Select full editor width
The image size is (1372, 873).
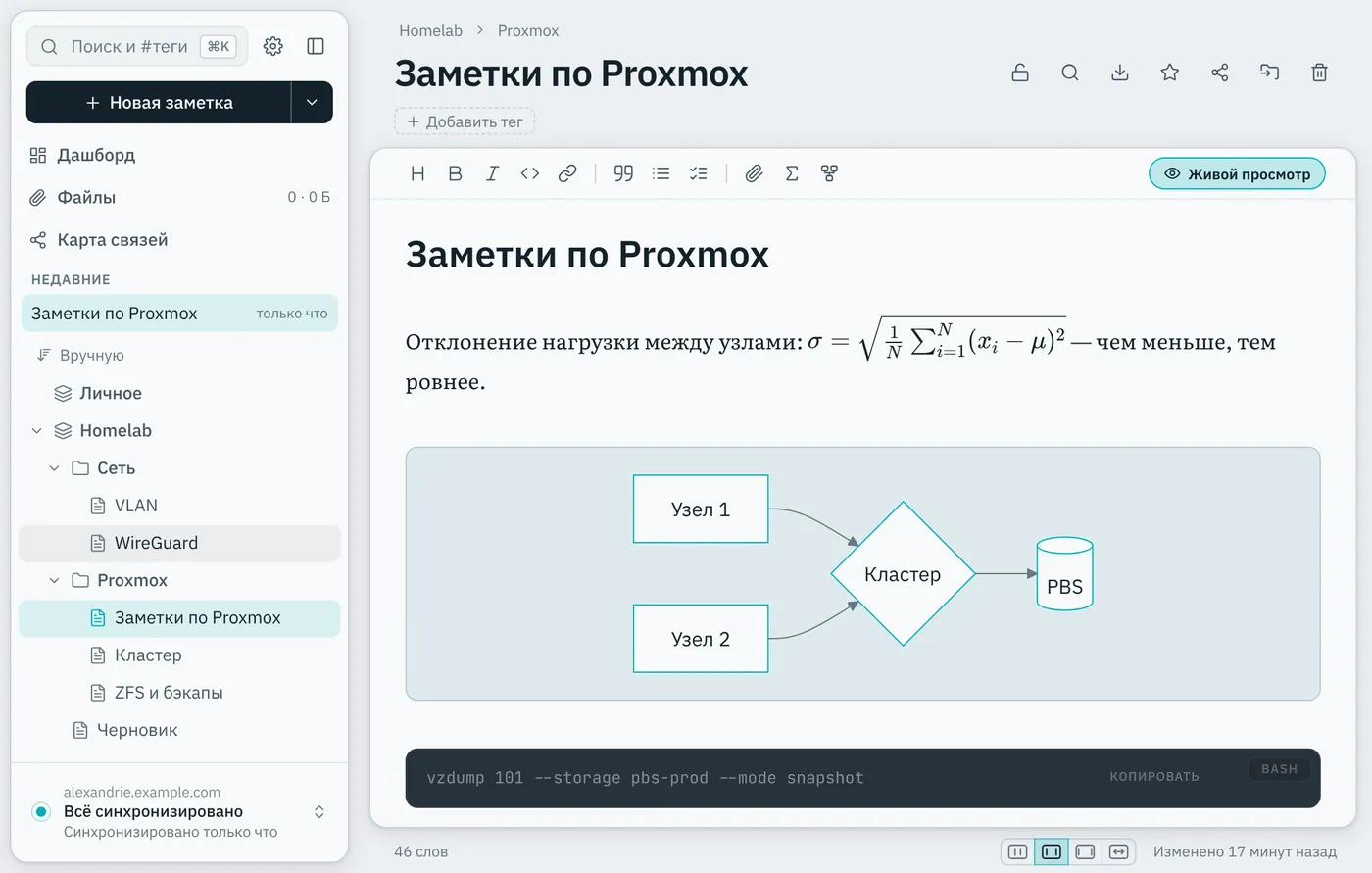(1119, 852)
